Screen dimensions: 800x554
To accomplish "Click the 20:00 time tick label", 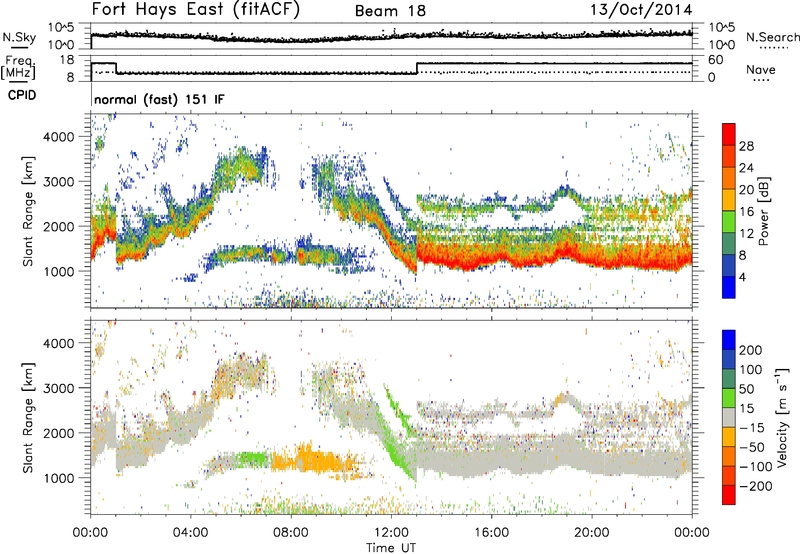I will (x=592, y=533).
